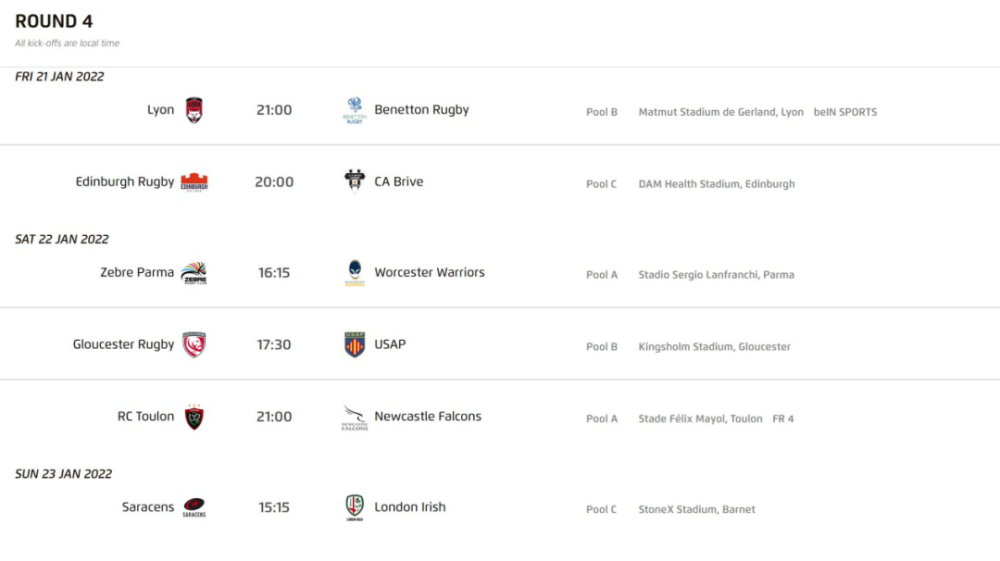Select the beIN SPORTS broadcaster label

[845, 112]
